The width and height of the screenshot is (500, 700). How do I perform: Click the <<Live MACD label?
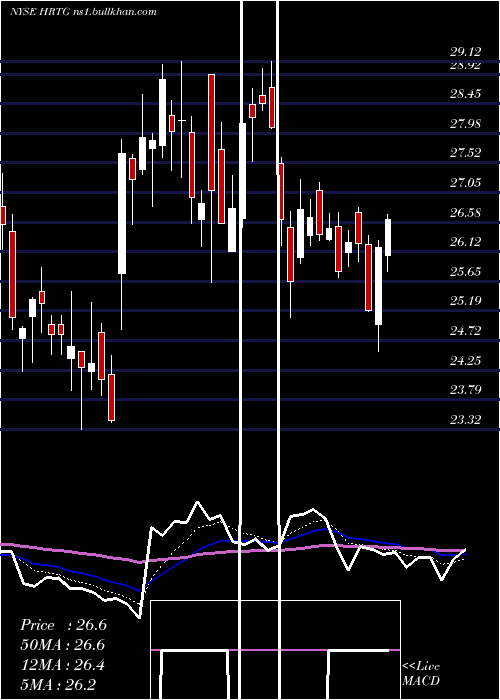pyautogui.click(x=421, y=673)
